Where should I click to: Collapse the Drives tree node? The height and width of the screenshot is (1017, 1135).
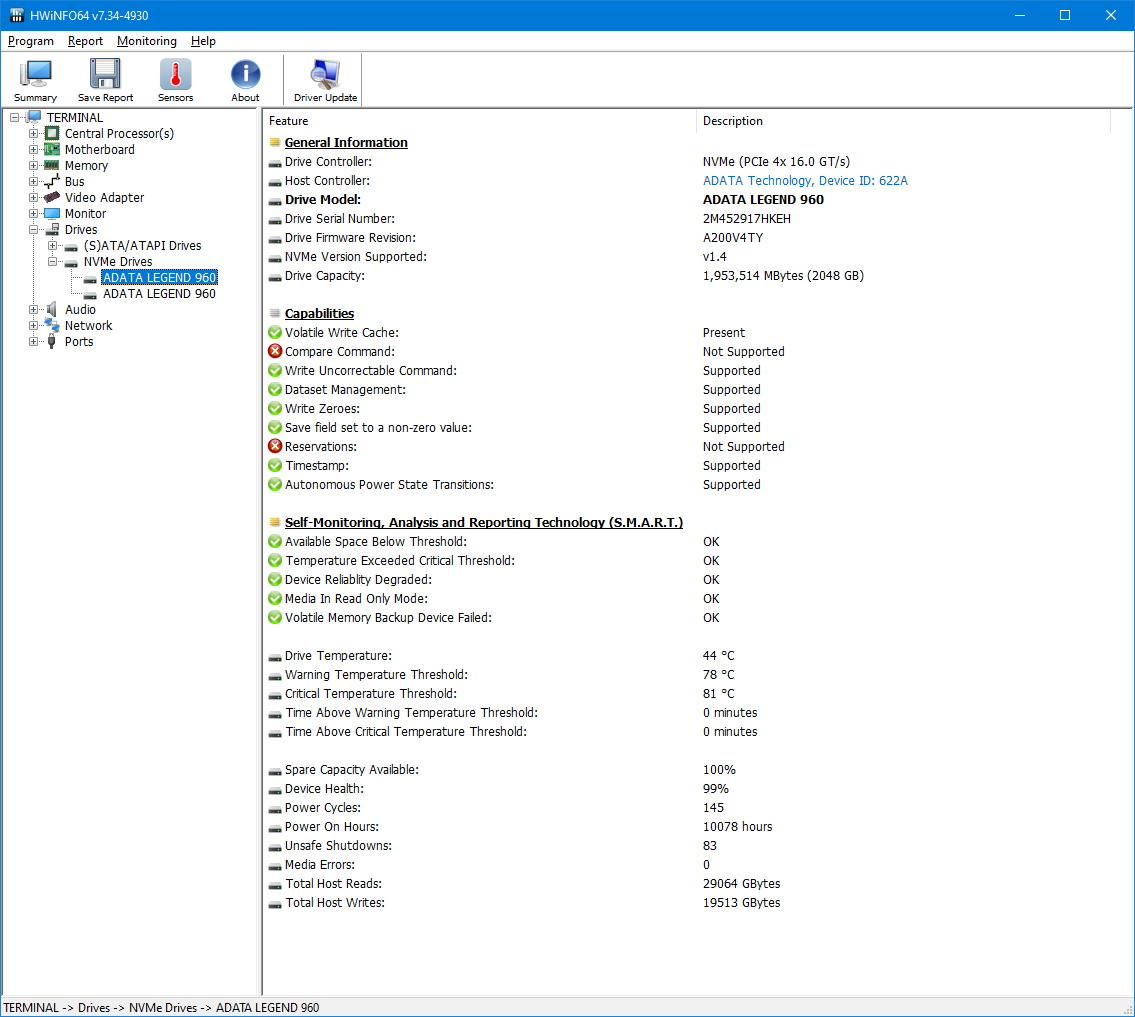pos(33,229)
